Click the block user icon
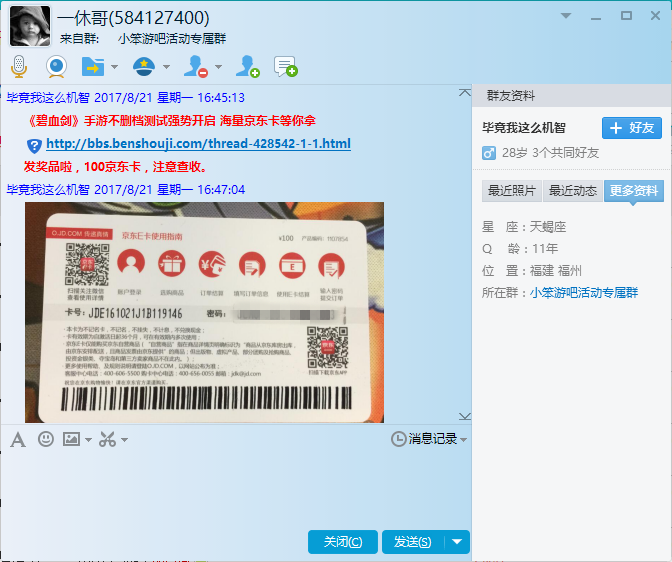The width and height of the screenshot is (672, 562). (195, 66)
